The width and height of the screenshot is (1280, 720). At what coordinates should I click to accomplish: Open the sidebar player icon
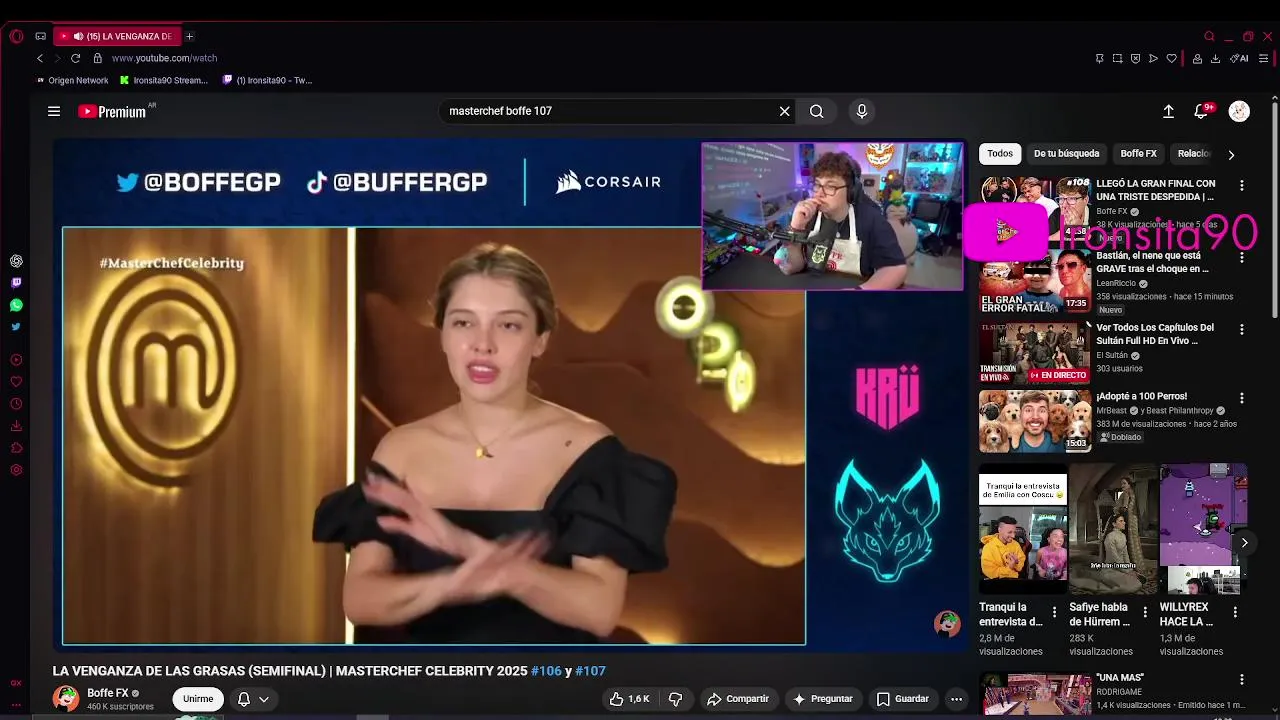pyautogui.click(x=16, y=360)
